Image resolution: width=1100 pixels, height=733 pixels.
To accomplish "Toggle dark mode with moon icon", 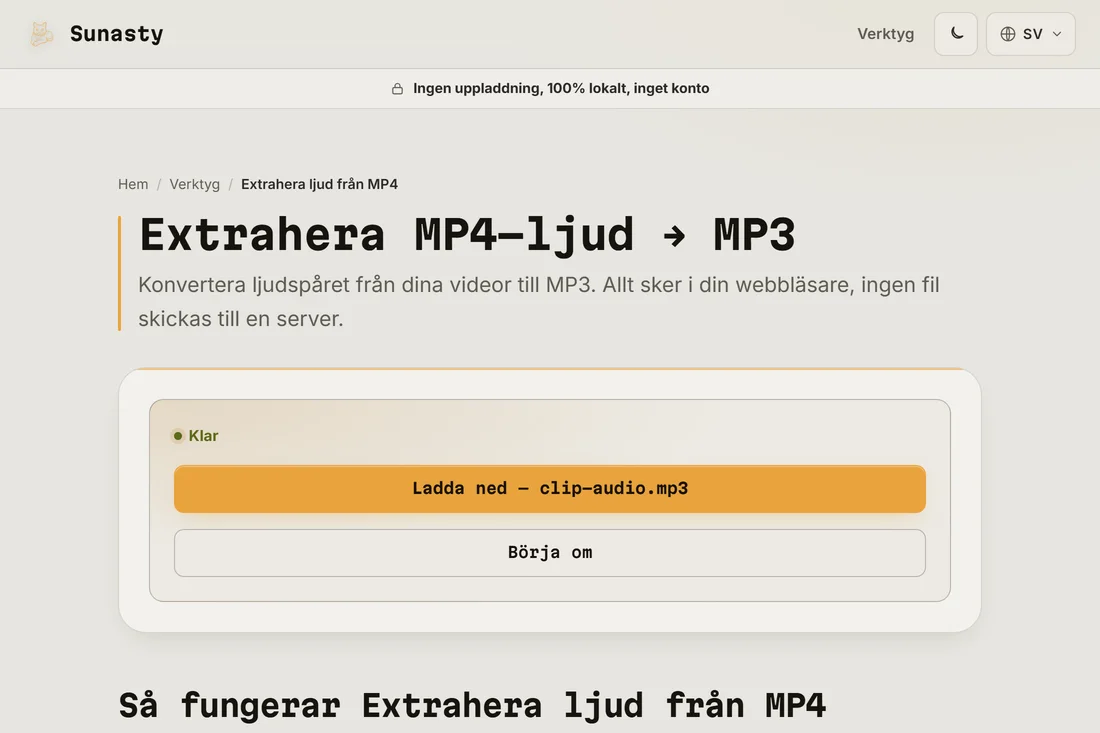I will [955, 34].
